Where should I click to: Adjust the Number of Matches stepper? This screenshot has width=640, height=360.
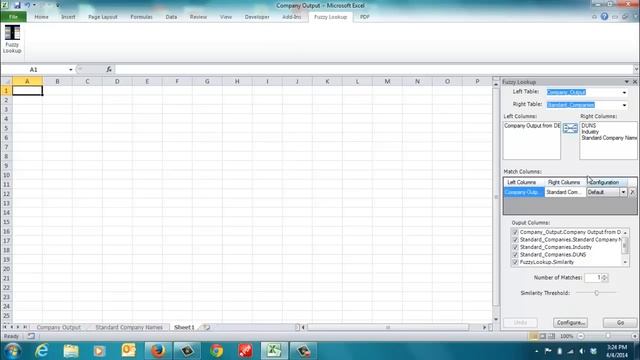604,278
